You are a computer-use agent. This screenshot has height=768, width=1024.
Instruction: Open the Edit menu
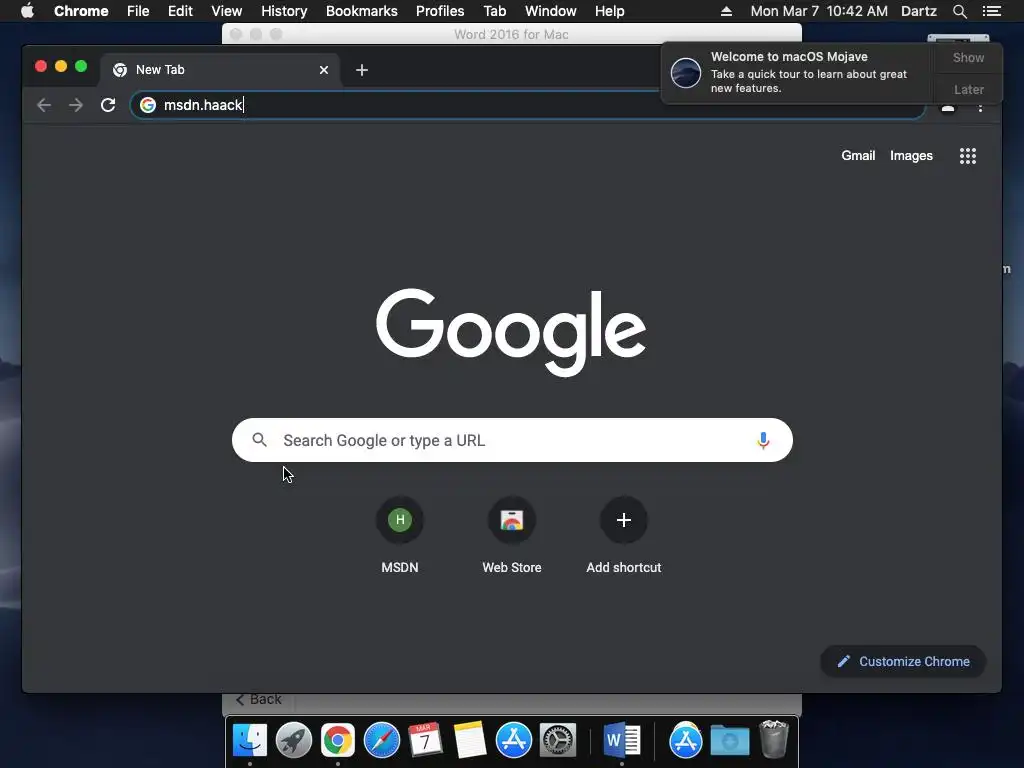point(180,11)
